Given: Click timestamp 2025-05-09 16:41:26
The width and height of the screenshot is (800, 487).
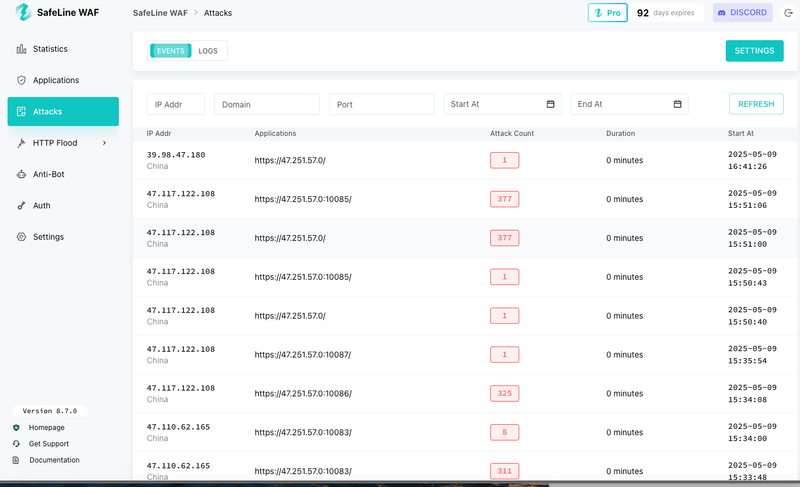Looking at the screenshot, I should [752, 160].
